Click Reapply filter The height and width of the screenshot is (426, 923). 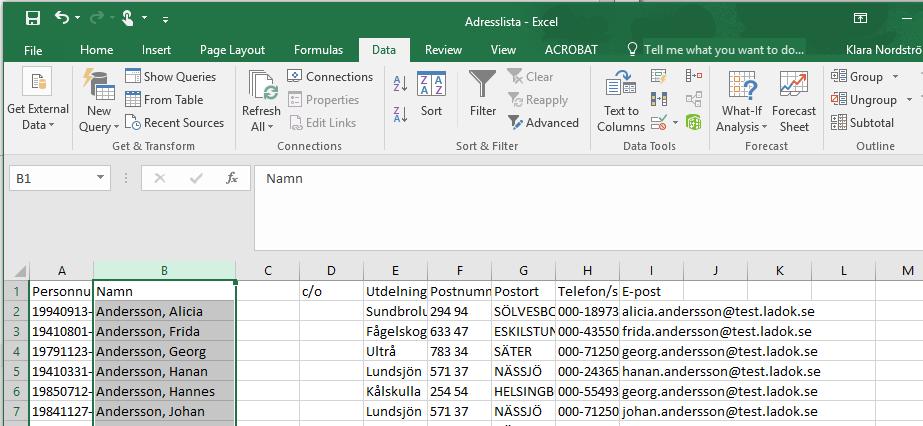coord(537,99)
